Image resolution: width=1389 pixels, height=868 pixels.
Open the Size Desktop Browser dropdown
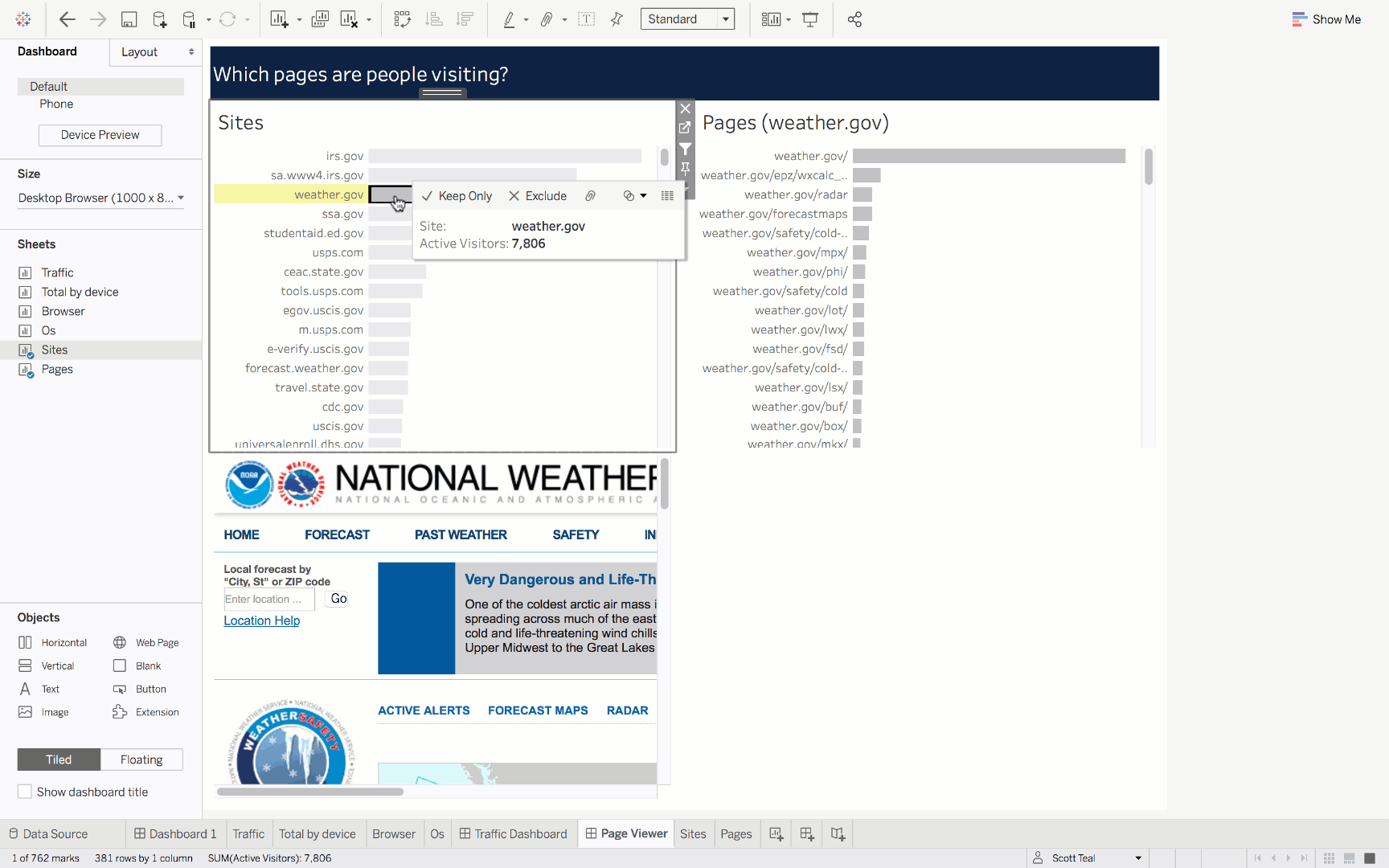(101, 198)
